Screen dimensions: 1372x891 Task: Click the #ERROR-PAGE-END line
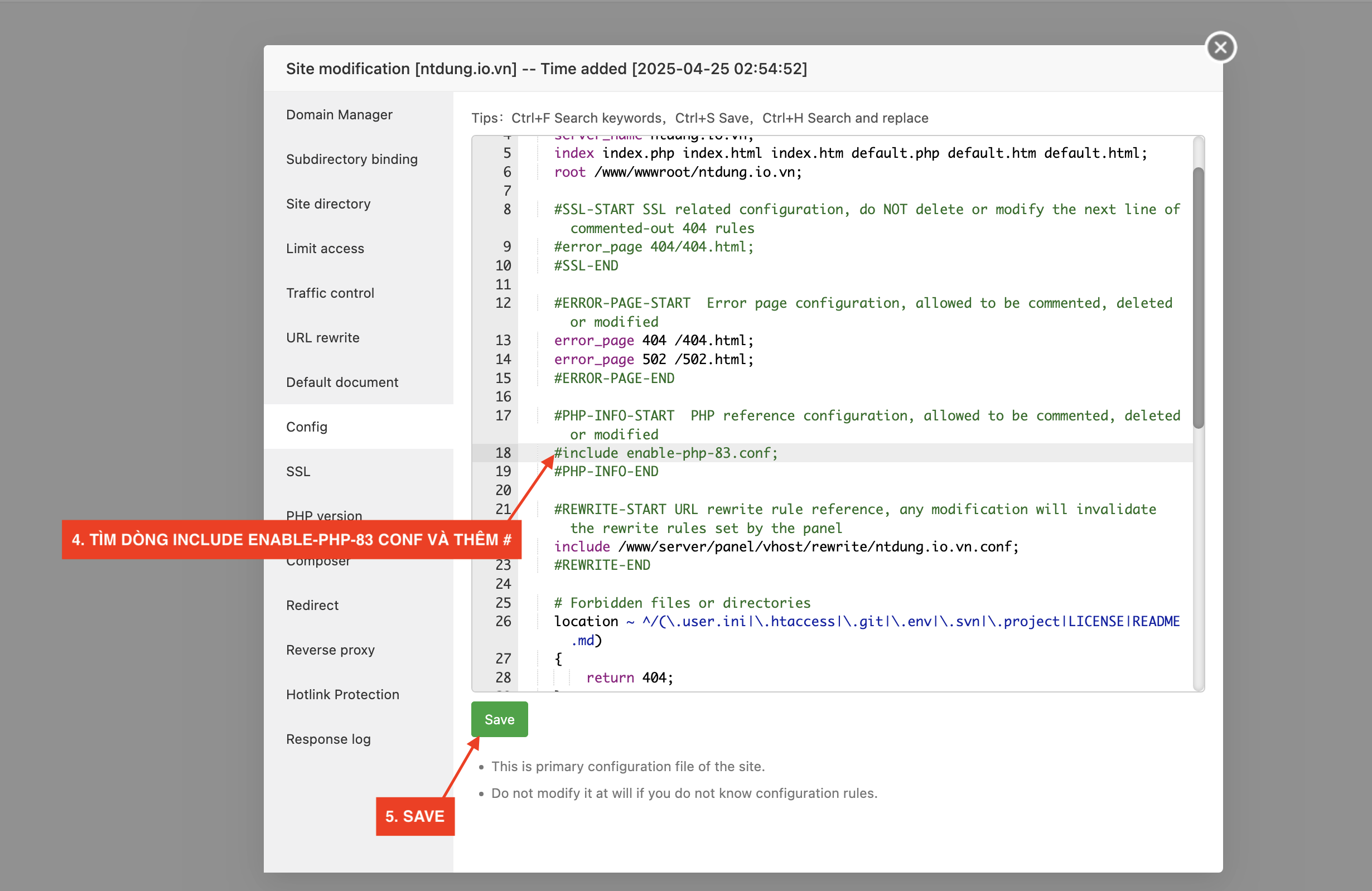coord(614,378)
